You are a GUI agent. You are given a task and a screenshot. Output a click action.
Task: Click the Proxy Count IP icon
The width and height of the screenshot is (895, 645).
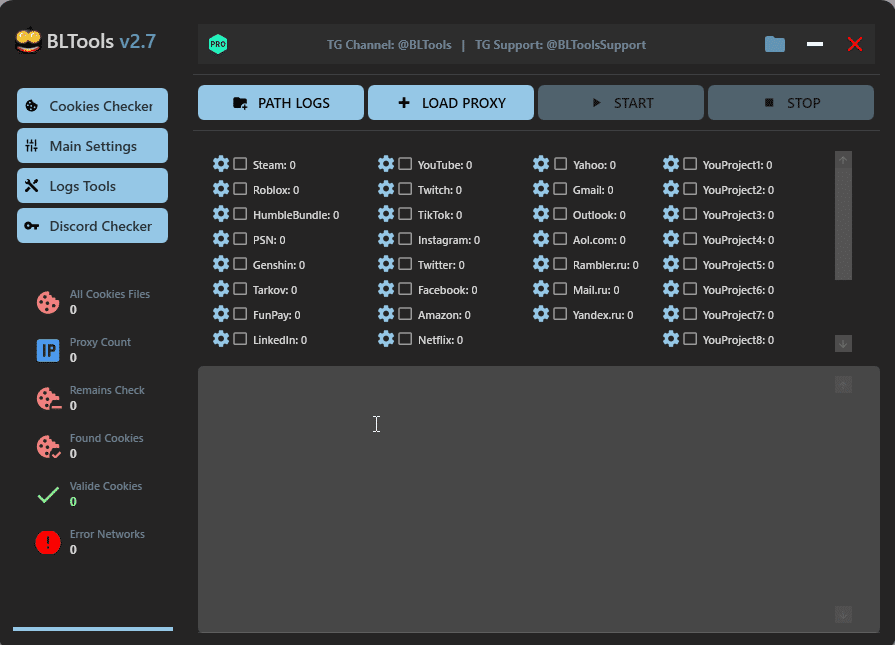pos(48,349)
